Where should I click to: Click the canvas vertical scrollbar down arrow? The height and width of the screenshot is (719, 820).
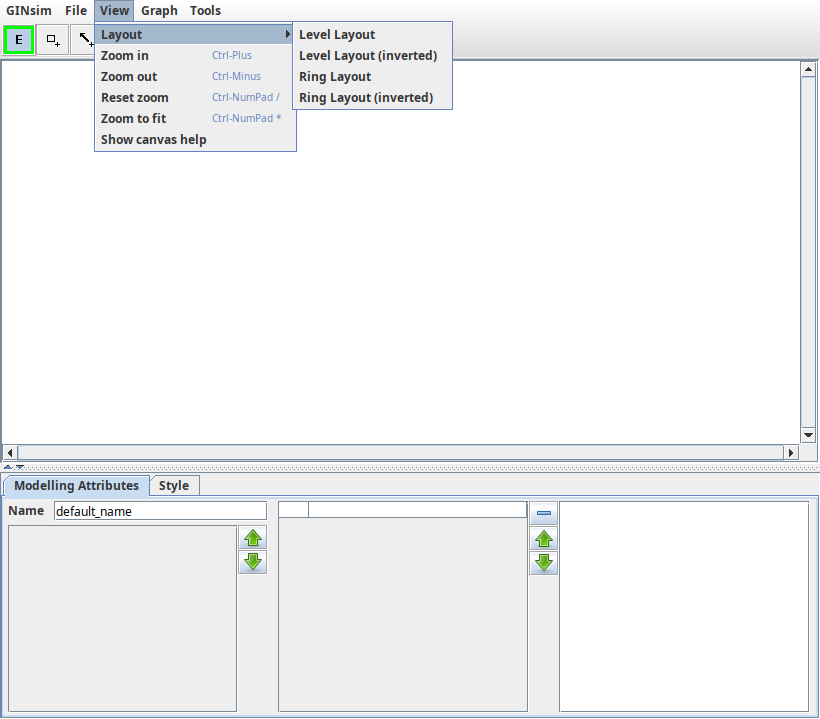pyautogui.click(x=809, y=435)
